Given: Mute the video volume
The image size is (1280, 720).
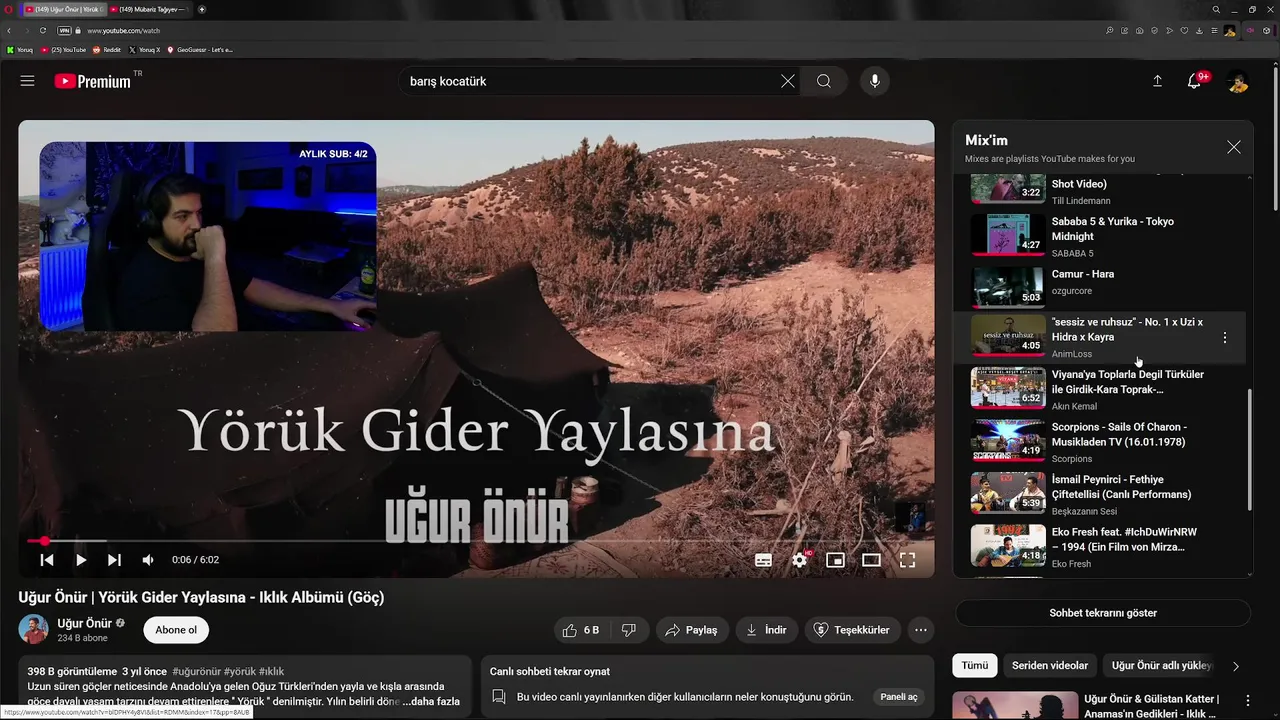Looking at the screenshot, I should pos(148,560).
